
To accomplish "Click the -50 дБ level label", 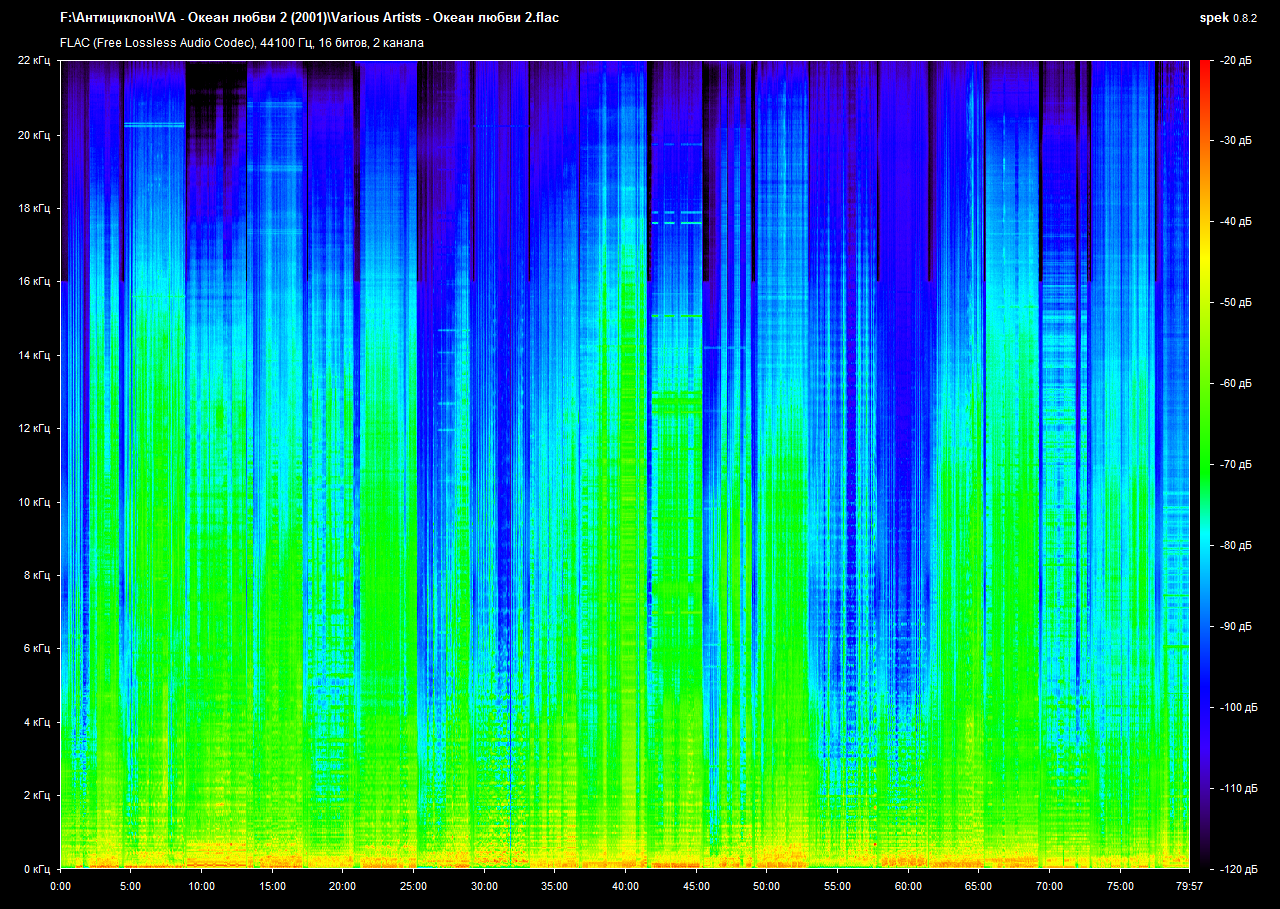I will pos(1234,303).
